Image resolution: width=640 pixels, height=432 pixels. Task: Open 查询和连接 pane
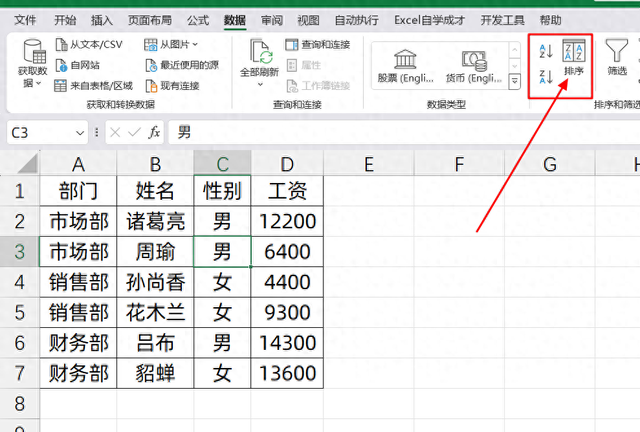tap(318, 45)
